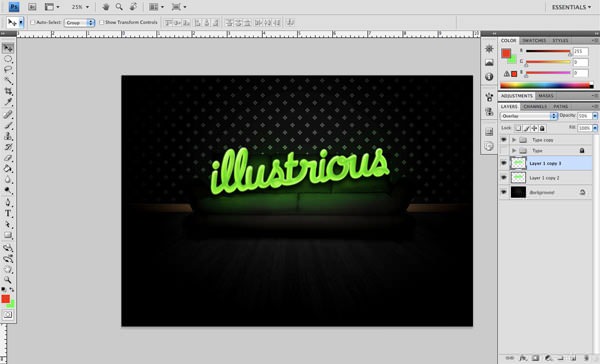The height and width of the screenshot is (364, 600).
Task: Click the red foreground color swatch in toolbox
Action: [5, 299]
